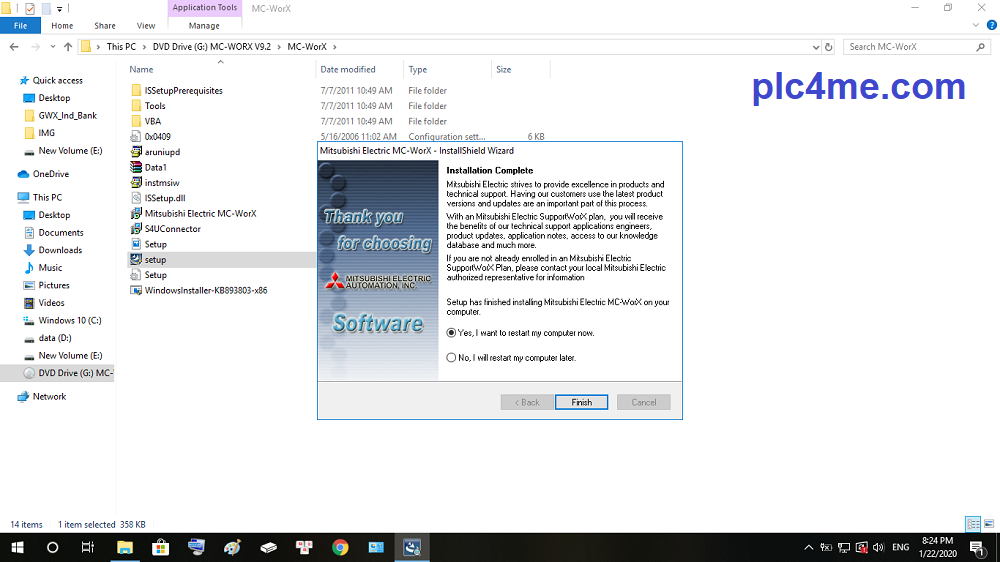Expand the Quick access tree node
The image size is (1000, 562).
9,81
